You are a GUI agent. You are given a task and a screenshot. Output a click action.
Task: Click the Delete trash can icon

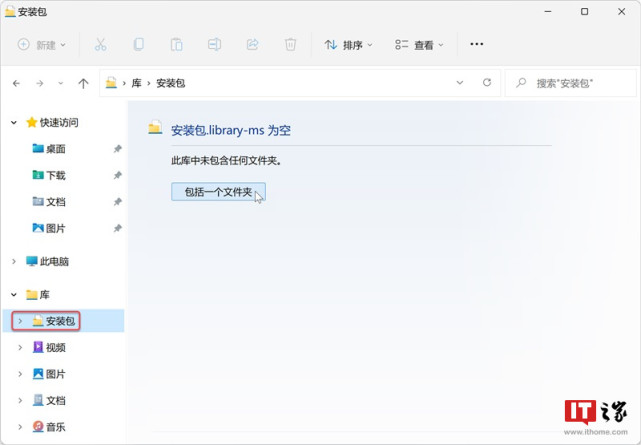pyautogui.click(x=290, y=44)
